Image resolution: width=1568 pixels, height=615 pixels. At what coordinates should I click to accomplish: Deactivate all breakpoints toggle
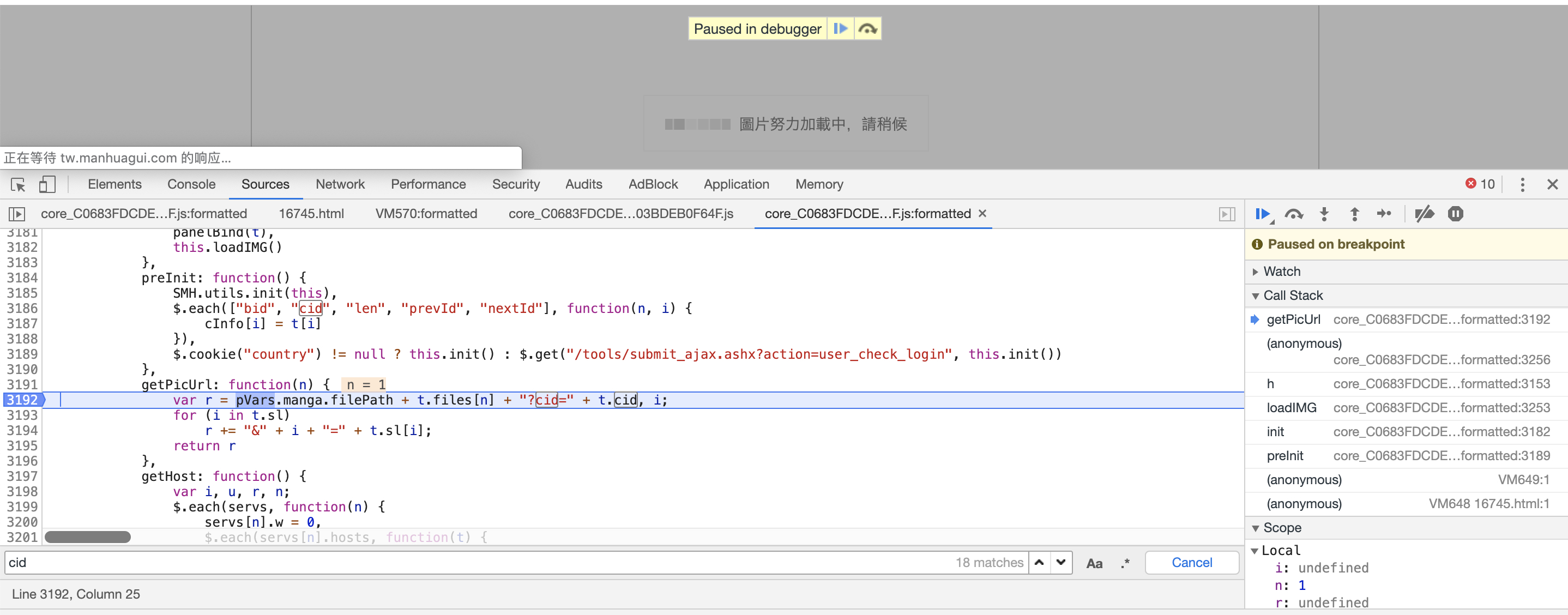(x=1425, y=214)
